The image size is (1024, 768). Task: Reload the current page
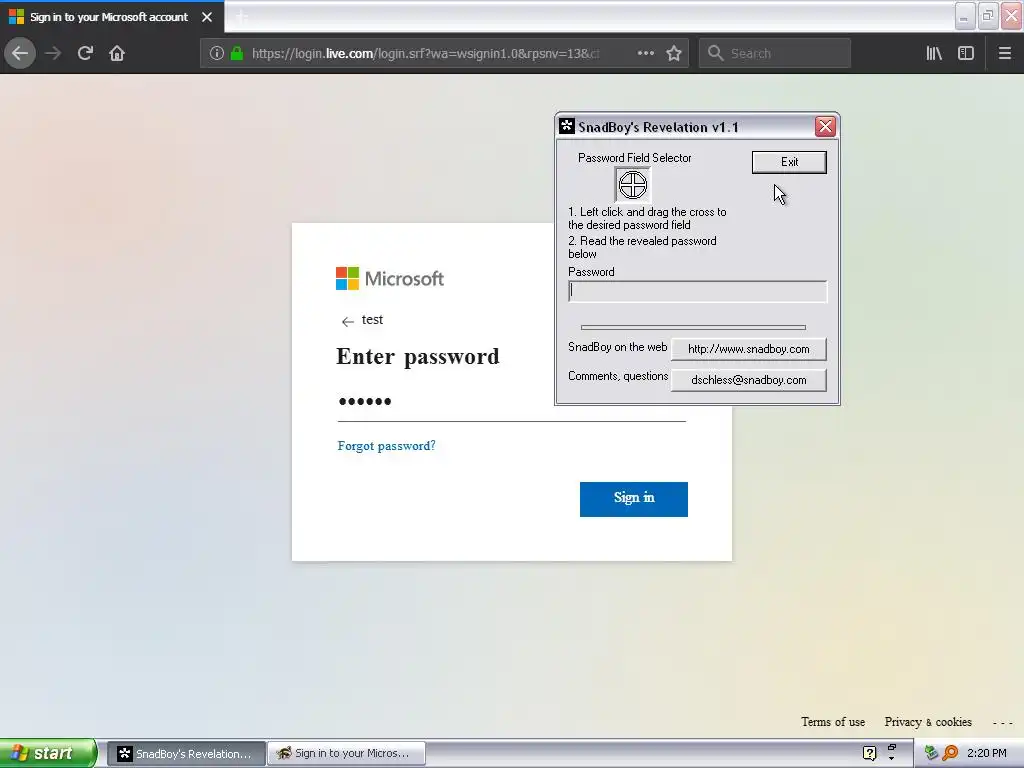click(85, 53)
